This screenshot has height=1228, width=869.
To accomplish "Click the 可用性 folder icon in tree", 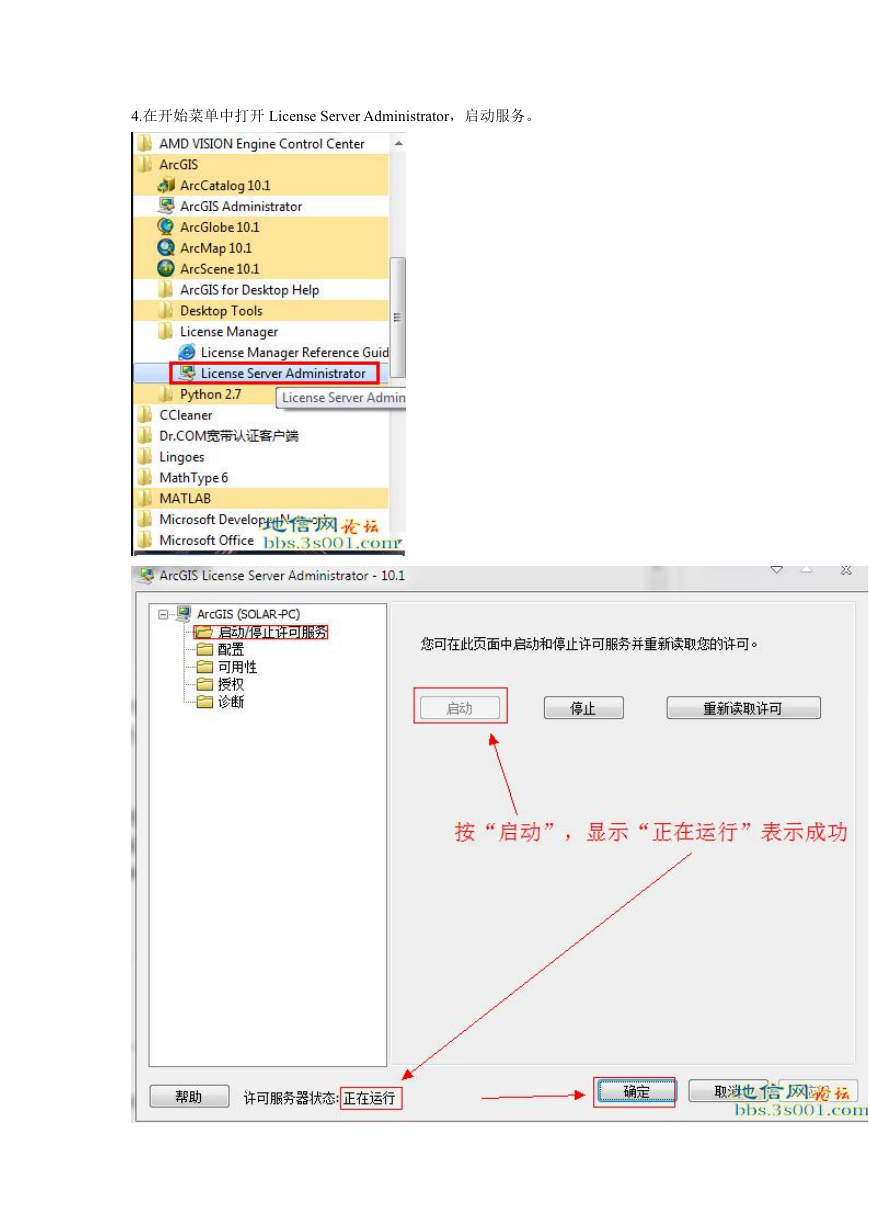I will coord(205,667).
